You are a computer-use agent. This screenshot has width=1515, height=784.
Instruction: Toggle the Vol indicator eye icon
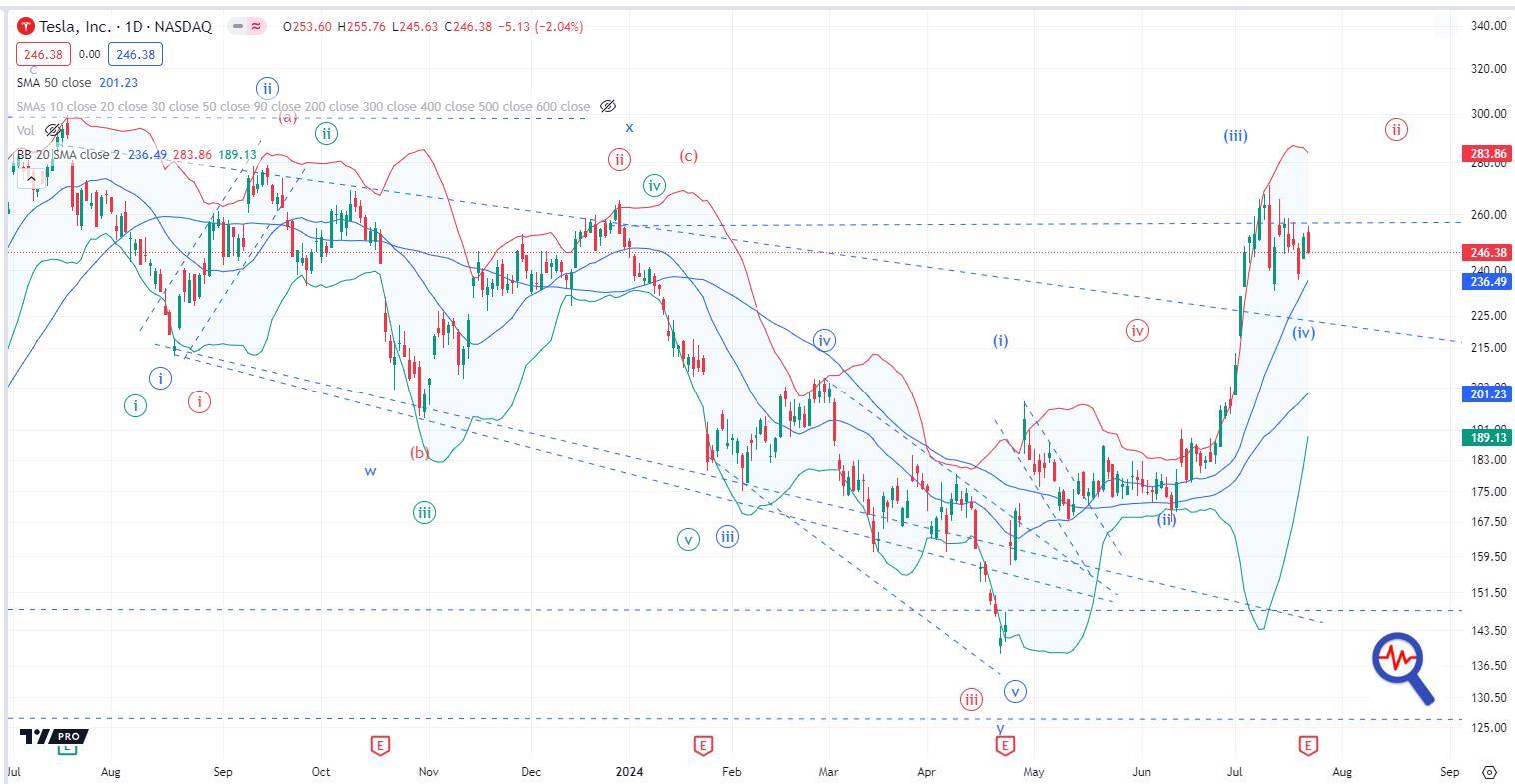53,131
